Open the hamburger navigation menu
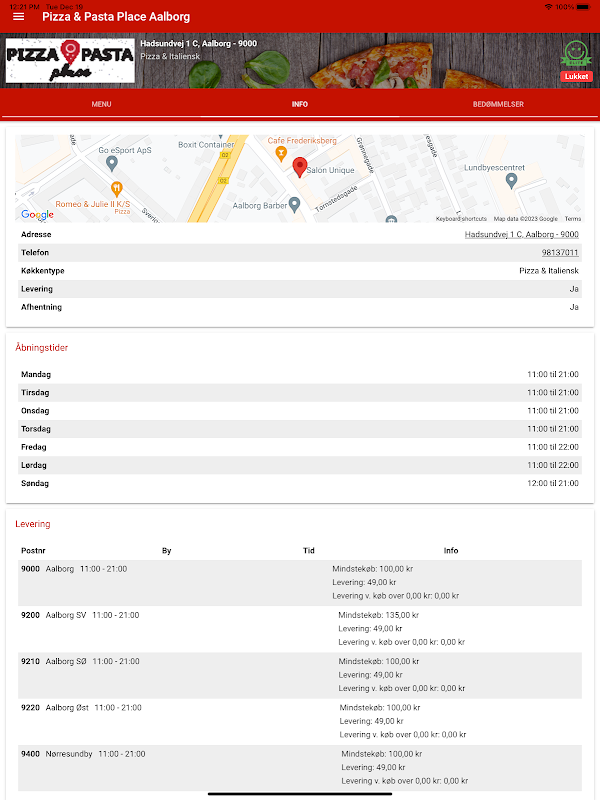Viewport: 600px width, 800px height. 18,16
